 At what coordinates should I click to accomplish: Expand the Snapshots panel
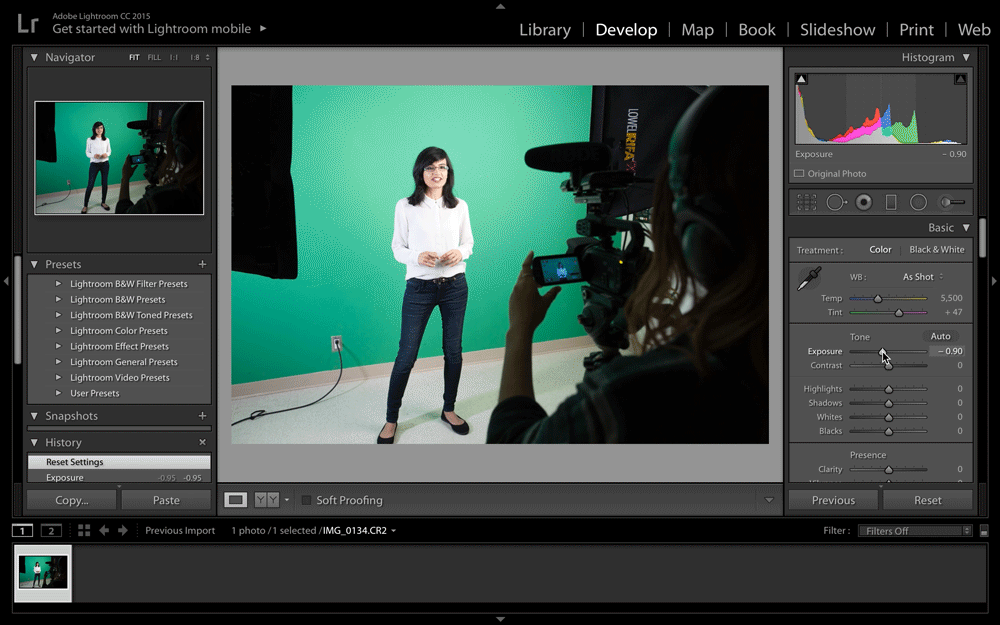pyautogui.click(x=34, y=416)
